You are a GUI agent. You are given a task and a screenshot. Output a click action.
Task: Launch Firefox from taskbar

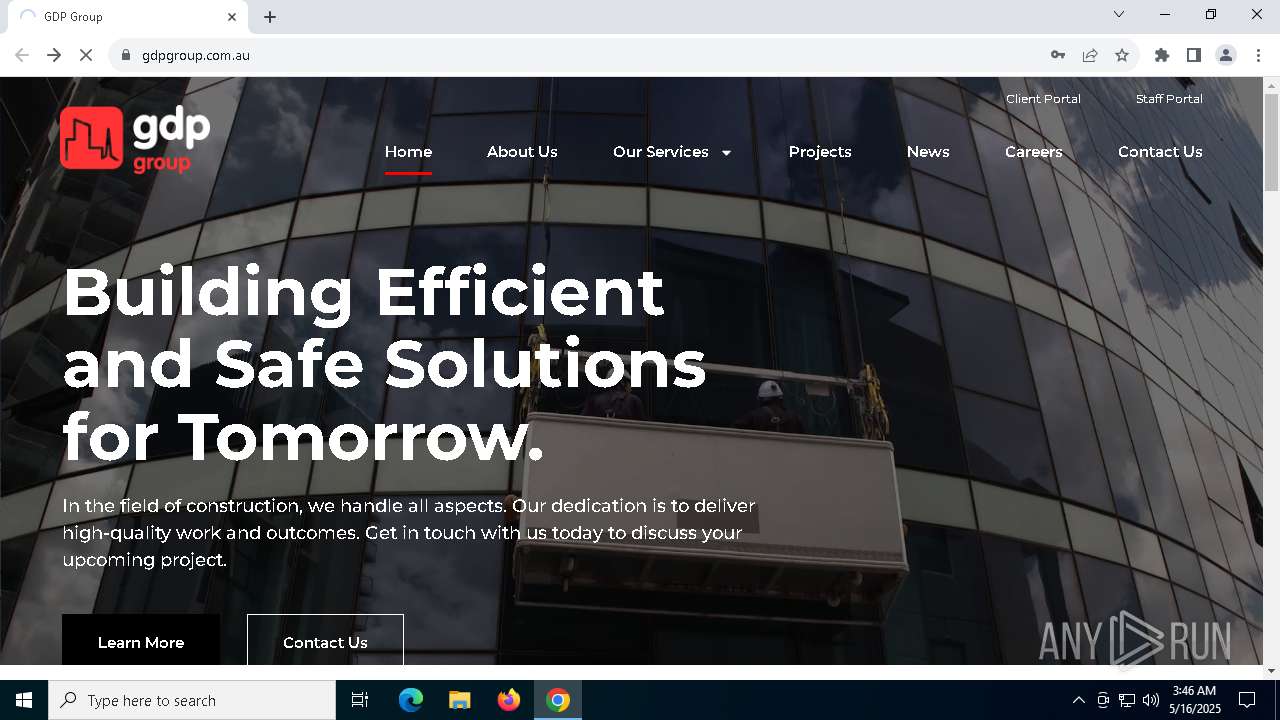tap(509, 700)
